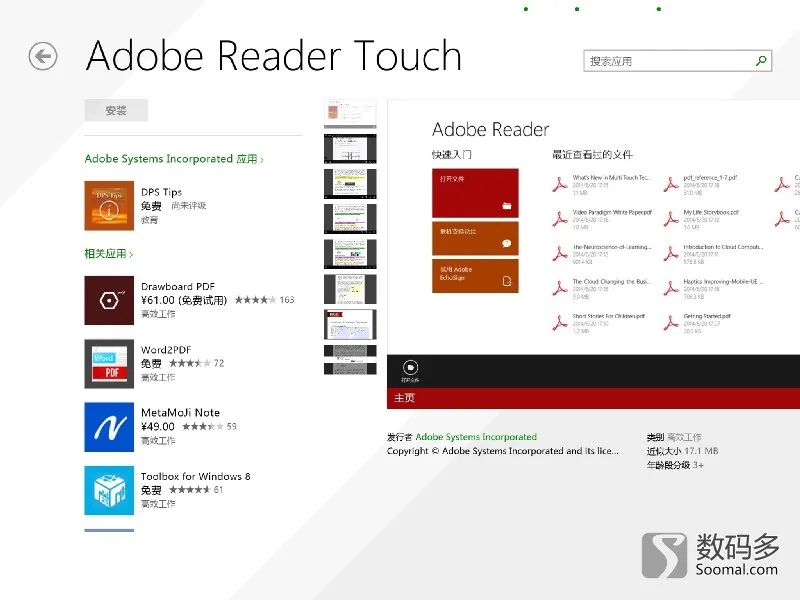Click Haptics Improving-Mobile-UE file name
This screenshot has width=800, height=600.
coord(723,282)
